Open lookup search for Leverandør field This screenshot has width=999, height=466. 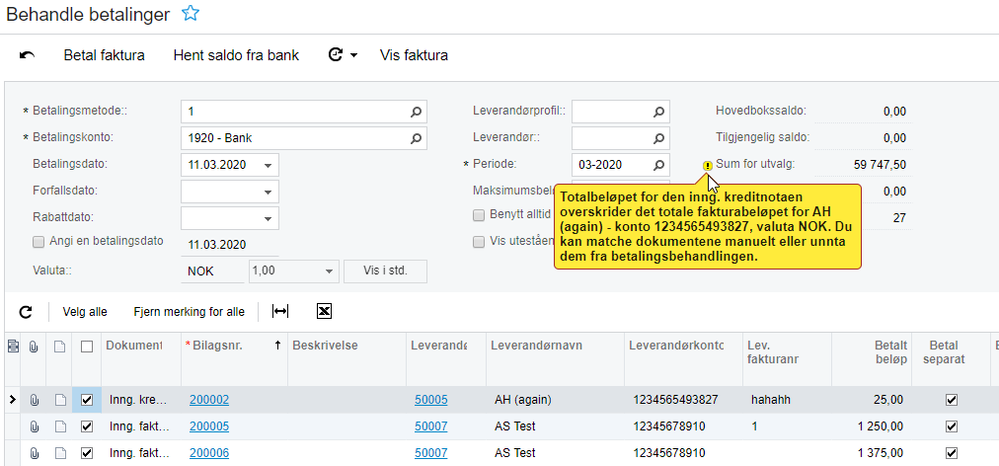tap(659, 138)
